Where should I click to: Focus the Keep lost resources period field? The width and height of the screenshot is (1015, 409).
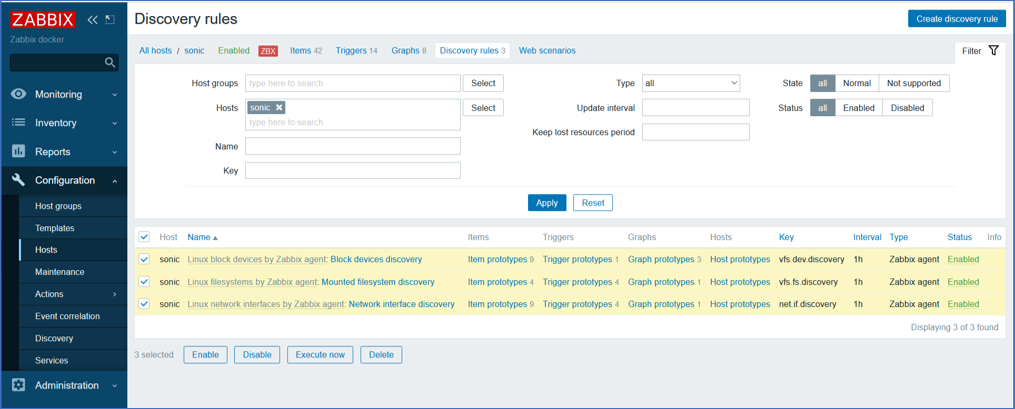point(696,132)
